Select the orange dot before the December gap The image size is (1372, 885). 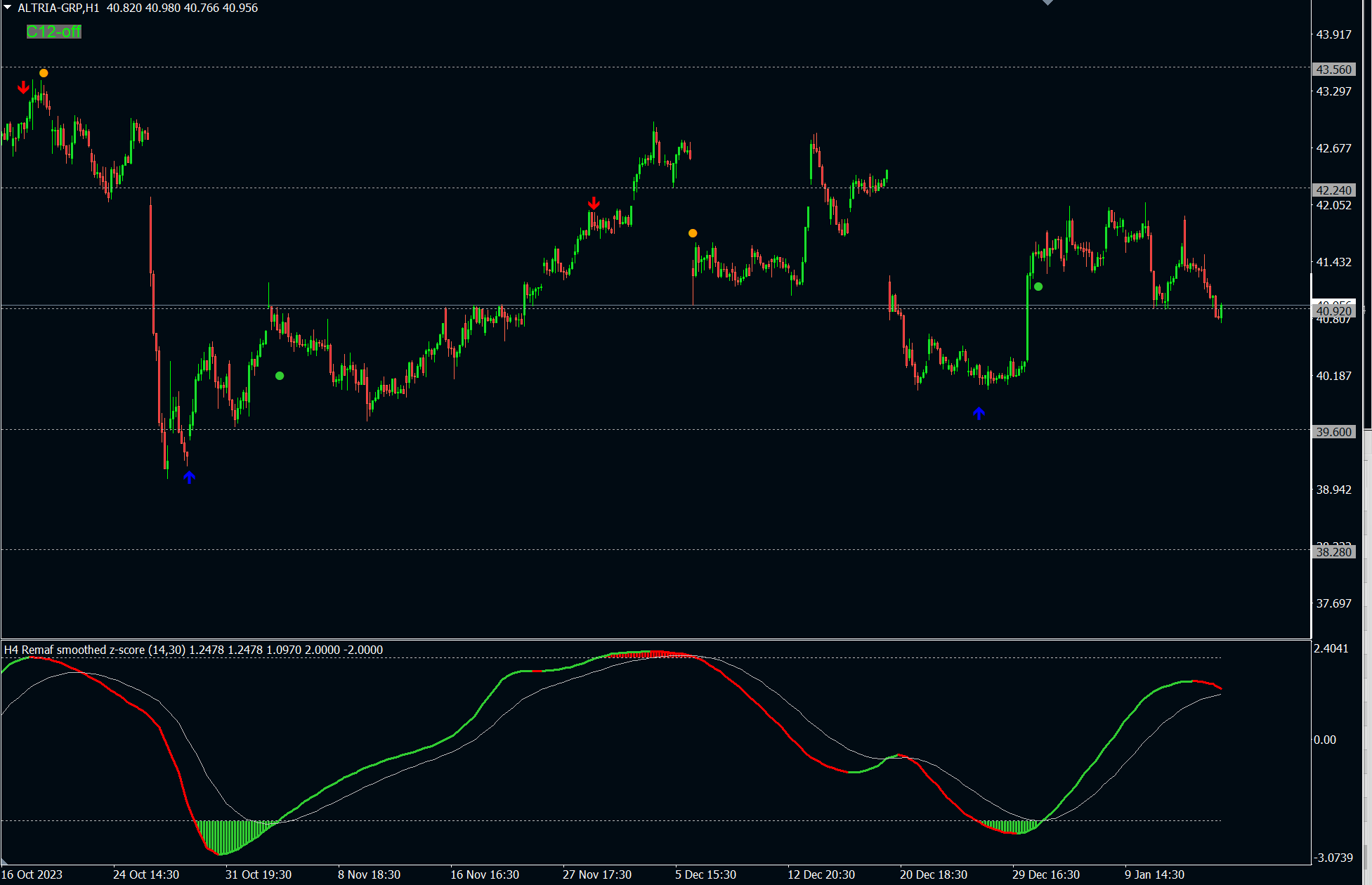point(693,233)
